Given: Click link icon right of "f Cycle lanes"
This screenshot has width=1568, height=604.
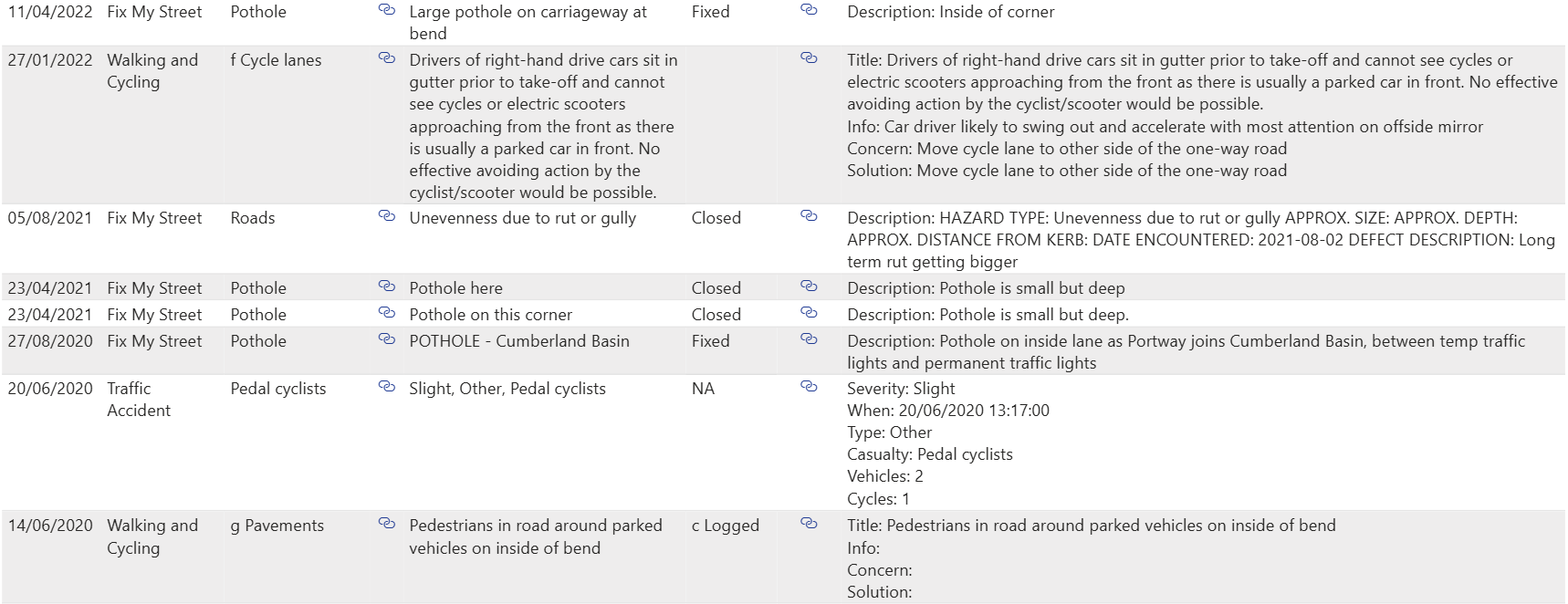Looking at the screenshot, I should [387, 58].
